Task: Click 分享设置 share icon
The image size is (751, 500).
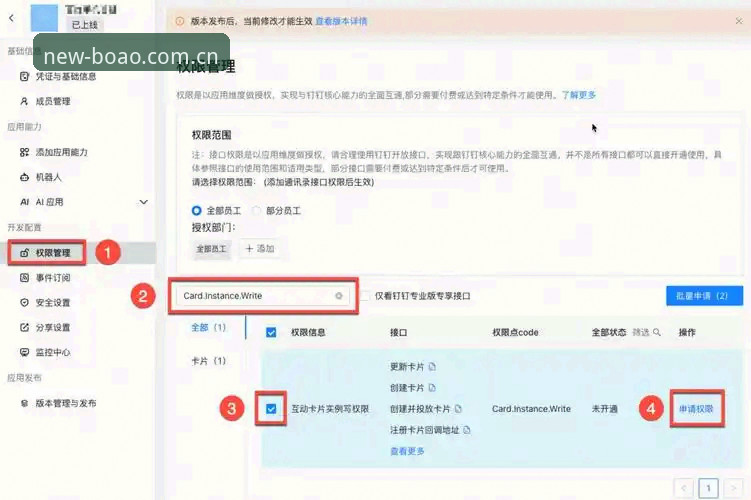Action: (x=24, y=328)
